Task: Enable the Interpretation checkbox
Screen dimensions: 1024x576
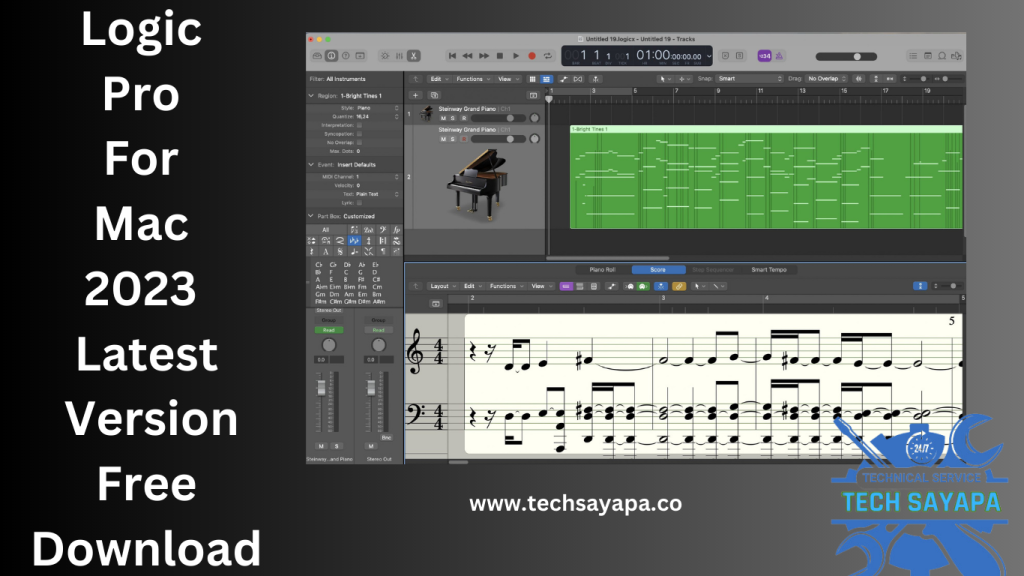Action: tap(359, 125)
